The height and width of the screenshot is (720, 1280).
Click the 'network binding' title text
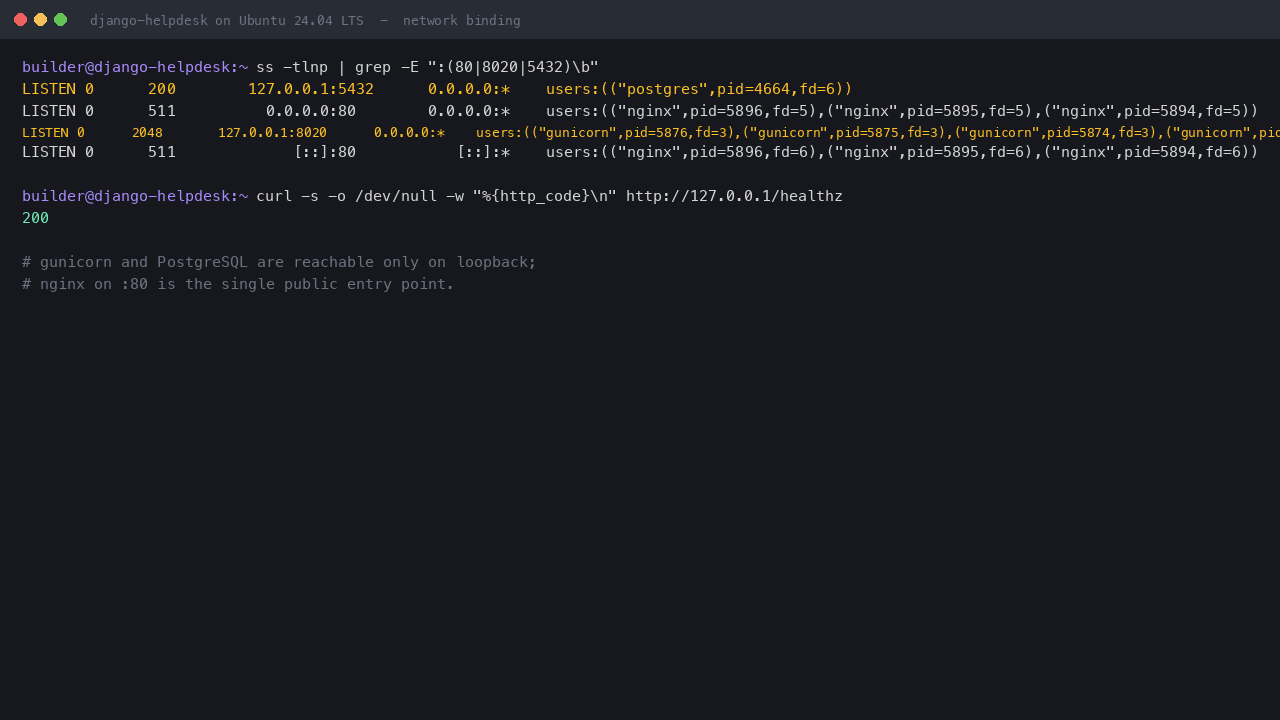pyautogui.click(x=462, y=20)
